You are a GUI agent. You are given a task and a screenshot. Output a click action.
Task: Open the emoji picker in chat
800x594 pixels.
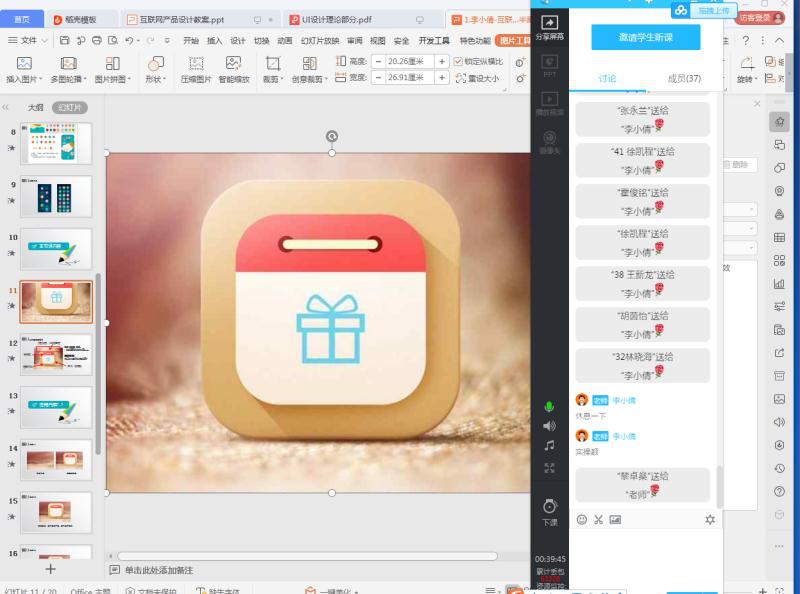(582, 519)
